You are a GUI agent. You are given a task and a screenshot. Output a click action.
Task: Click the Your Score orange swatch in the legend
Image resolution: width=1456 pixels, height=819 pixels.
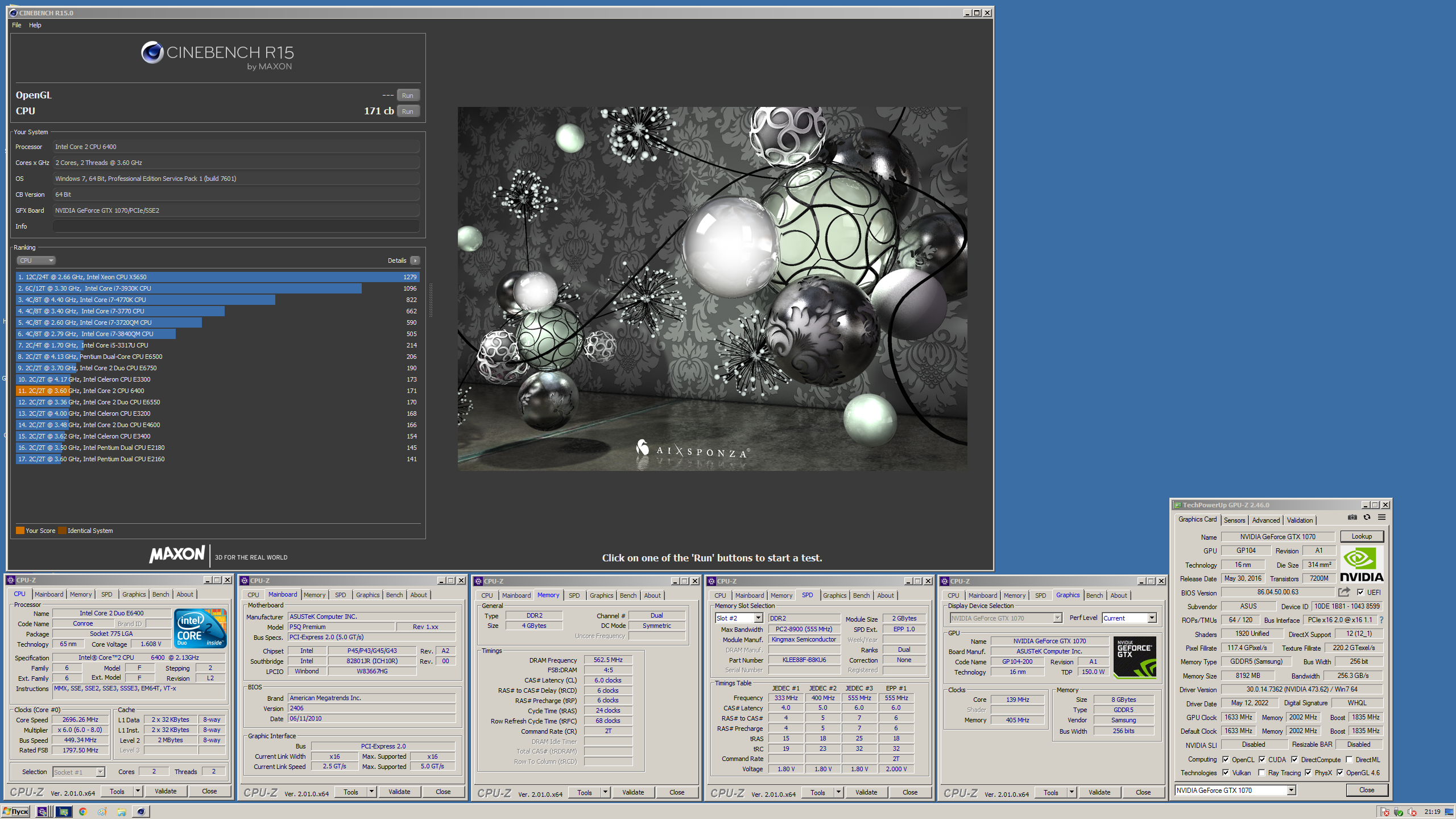[20, 531]
